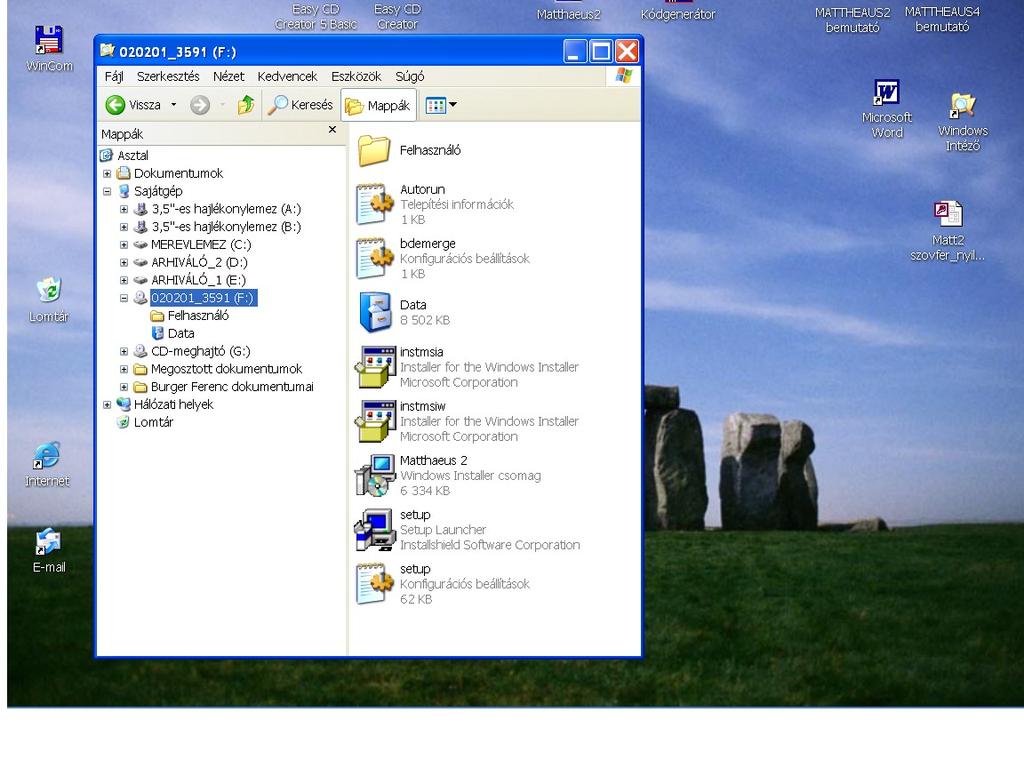Expand CD-meghajtó (G:) tree node
The height and width of the screenshot is (768, 1024).
124,351
